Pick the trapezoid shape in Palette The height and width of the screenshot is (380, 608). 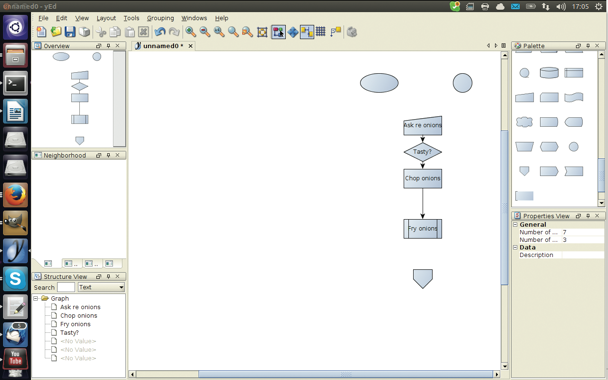point(524,146)
